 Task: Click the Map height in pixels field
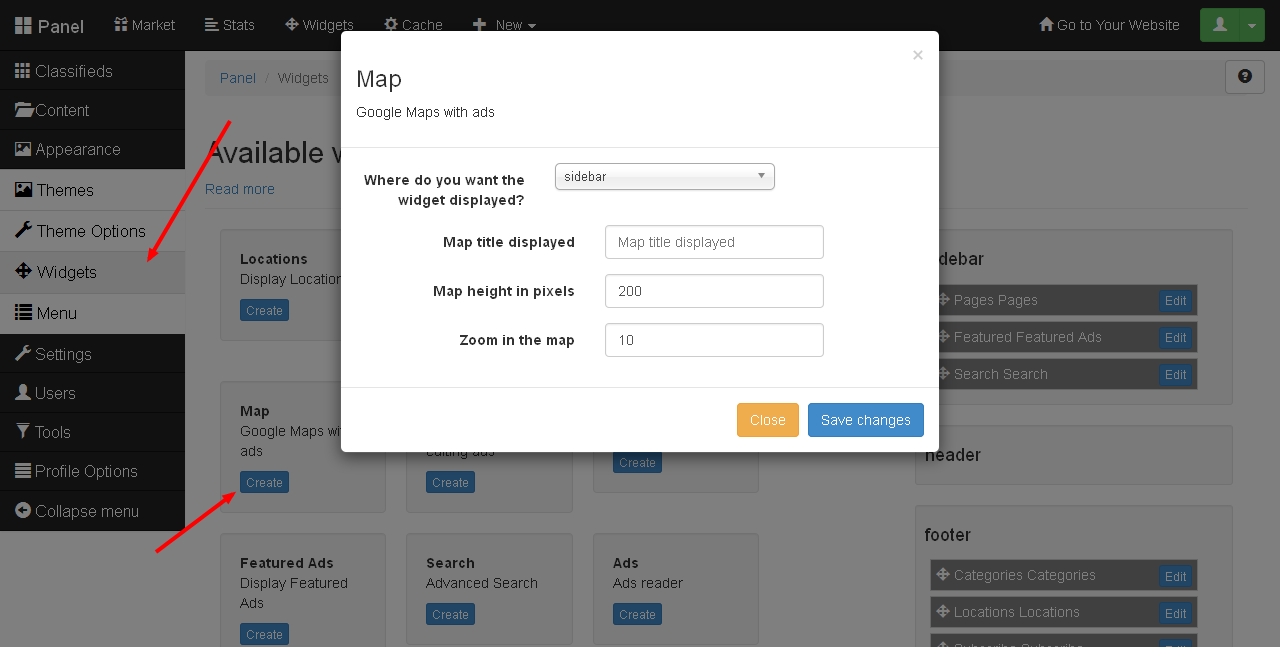tap(714, 291)
